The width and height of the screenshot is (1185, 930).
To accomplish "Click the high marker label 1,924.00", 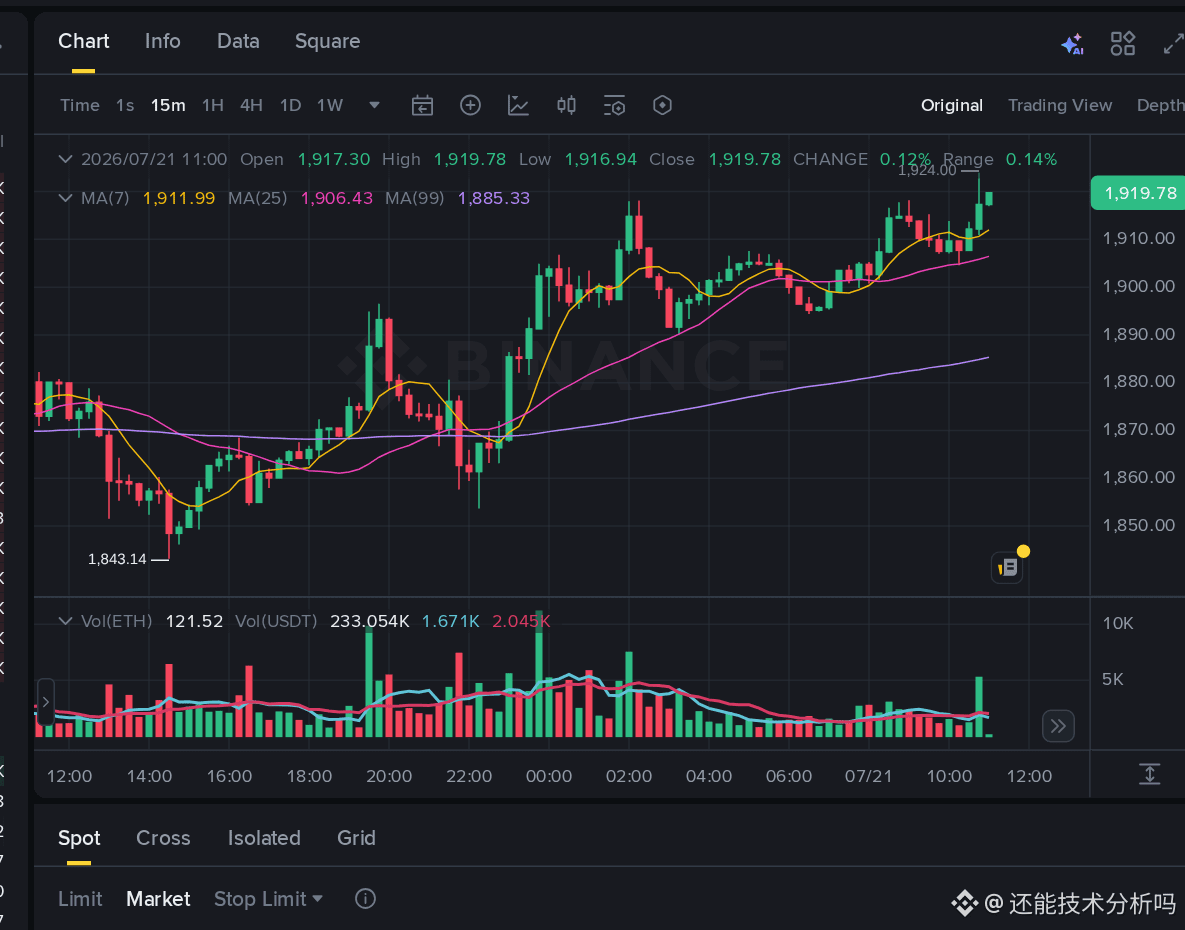I will coord(927,171).
